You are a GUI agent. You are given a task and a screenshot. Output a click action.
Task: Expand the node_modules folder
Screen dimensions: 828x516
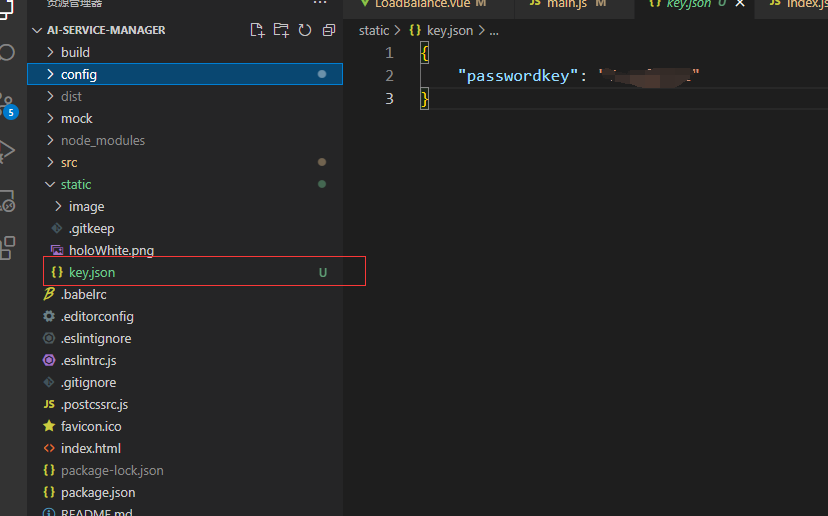185,140
